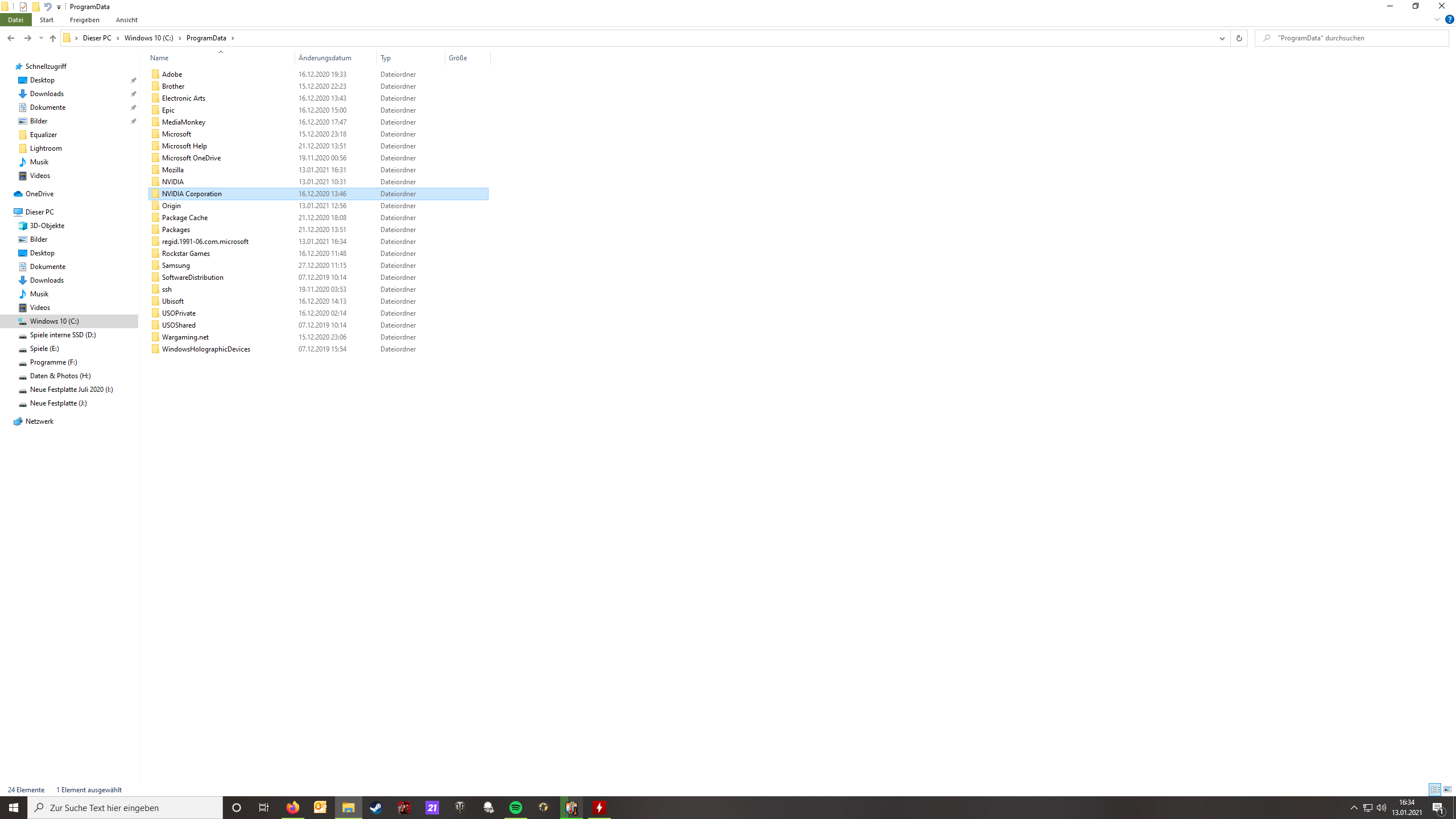
Task: Sort by Änderungsdatum column header
Action: point(325,58)
